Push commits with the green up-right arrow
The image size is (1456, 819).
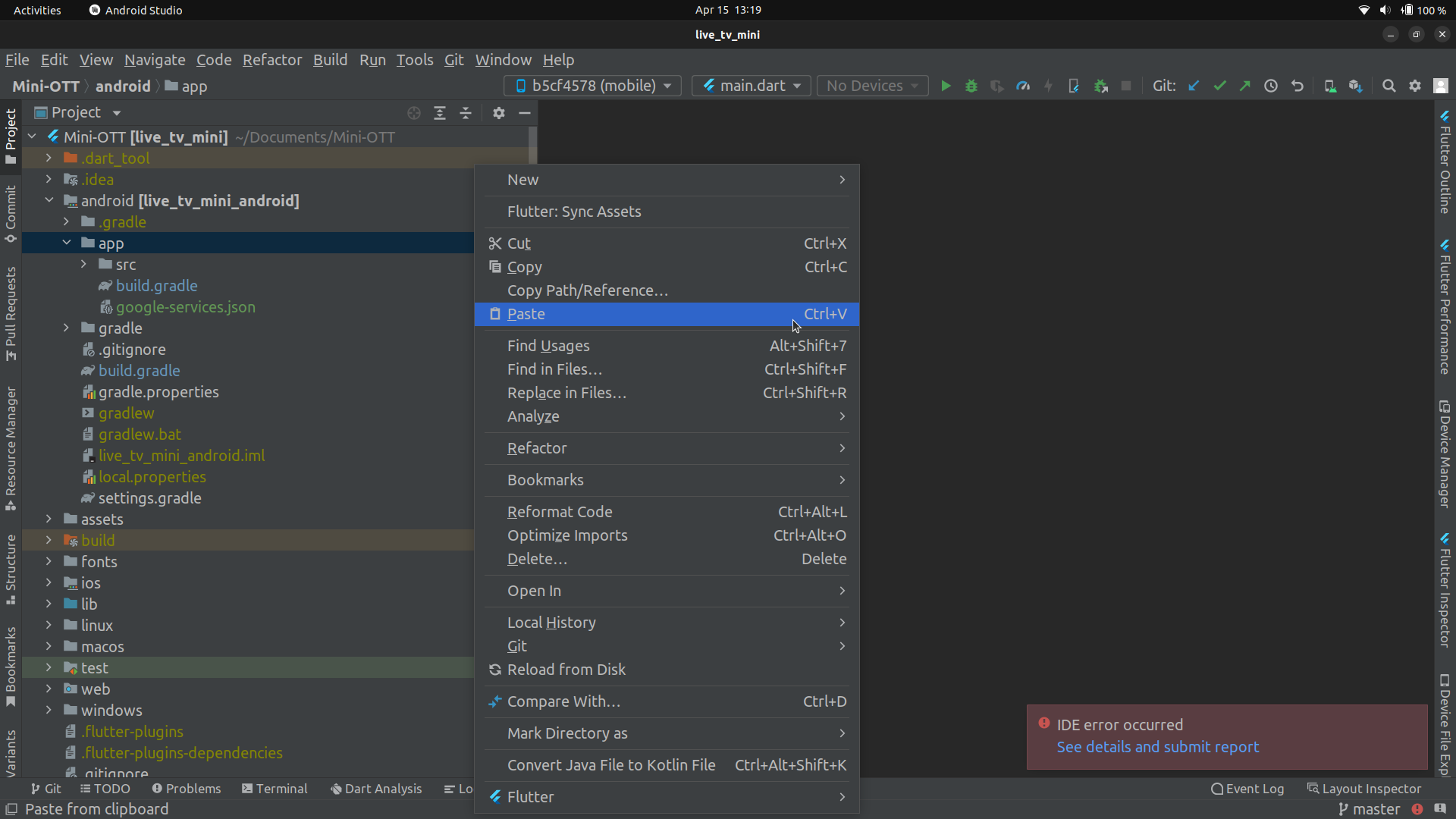tap(1245, 86)
